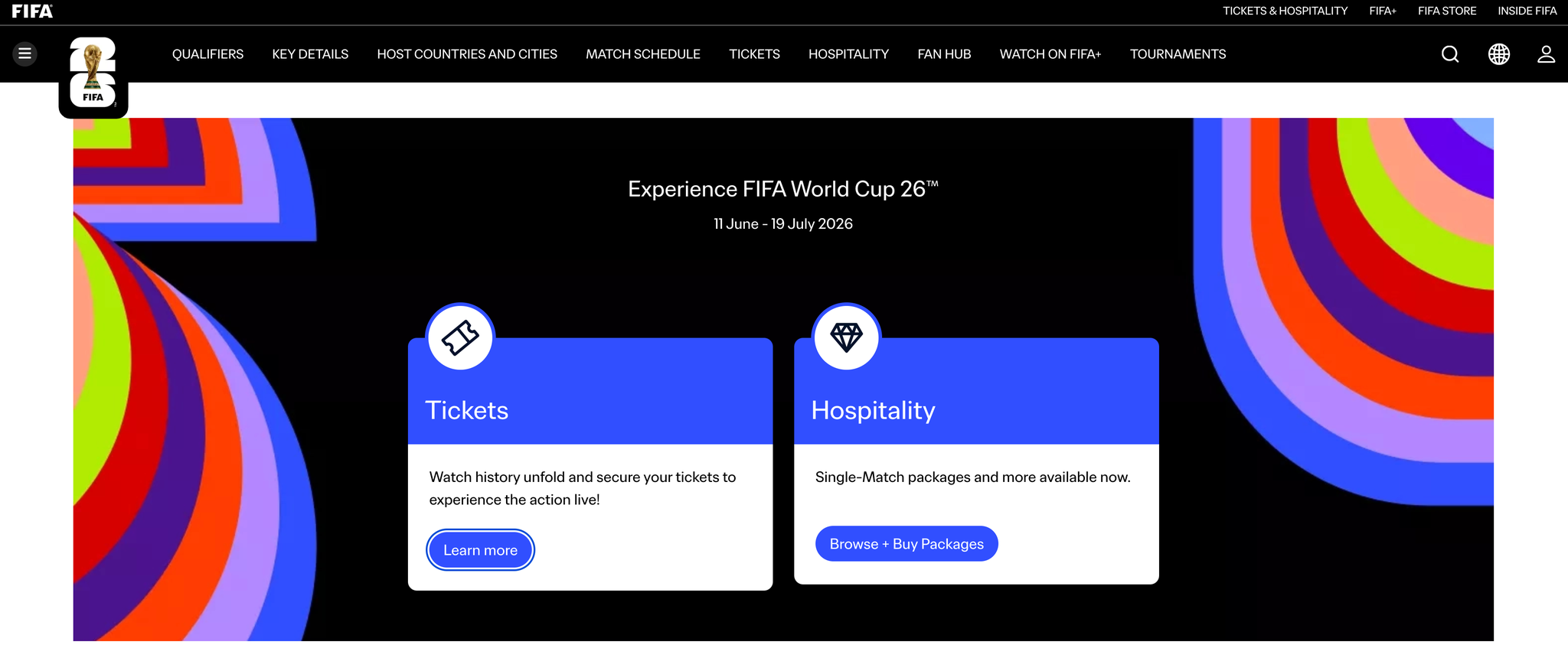
Task: Go to Match Schedule in navigation
Action: [643, 54]
